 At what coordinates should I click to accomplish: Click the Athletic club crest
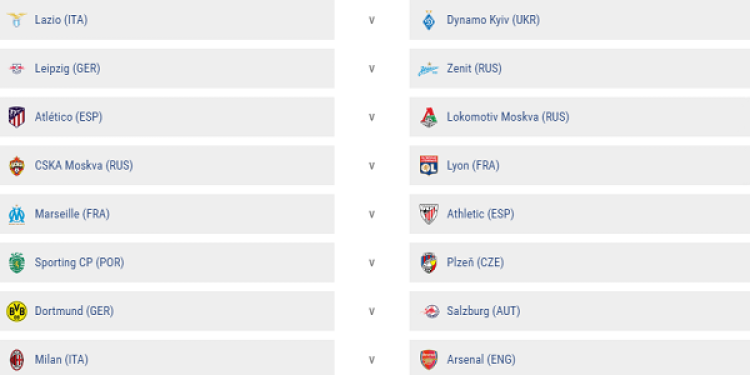[x=429, y=214]
